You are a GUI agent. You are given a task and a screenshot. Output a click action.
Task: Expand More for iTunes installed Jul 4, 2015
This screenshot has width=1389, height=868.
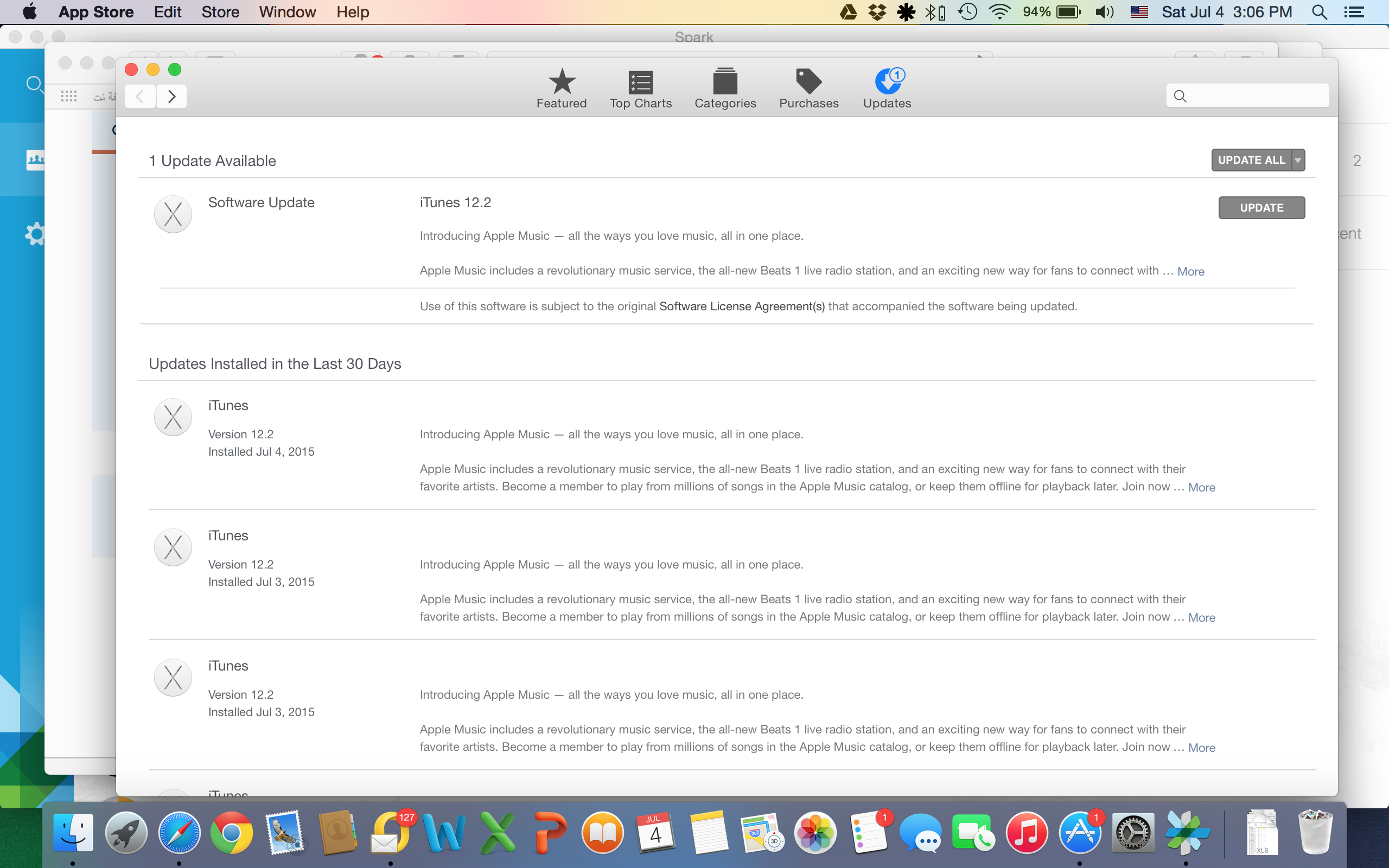click(1201, 487)
